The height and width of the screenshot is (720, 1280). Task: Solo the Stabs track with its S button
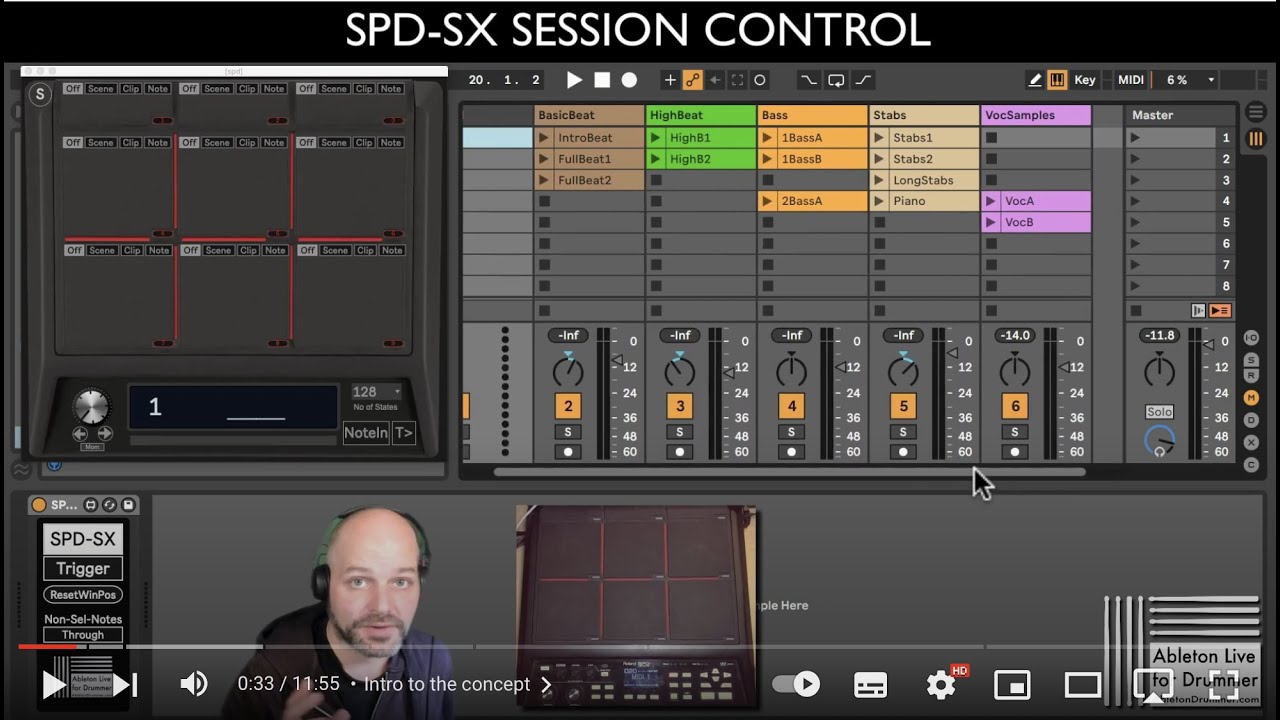click(903, 432)
